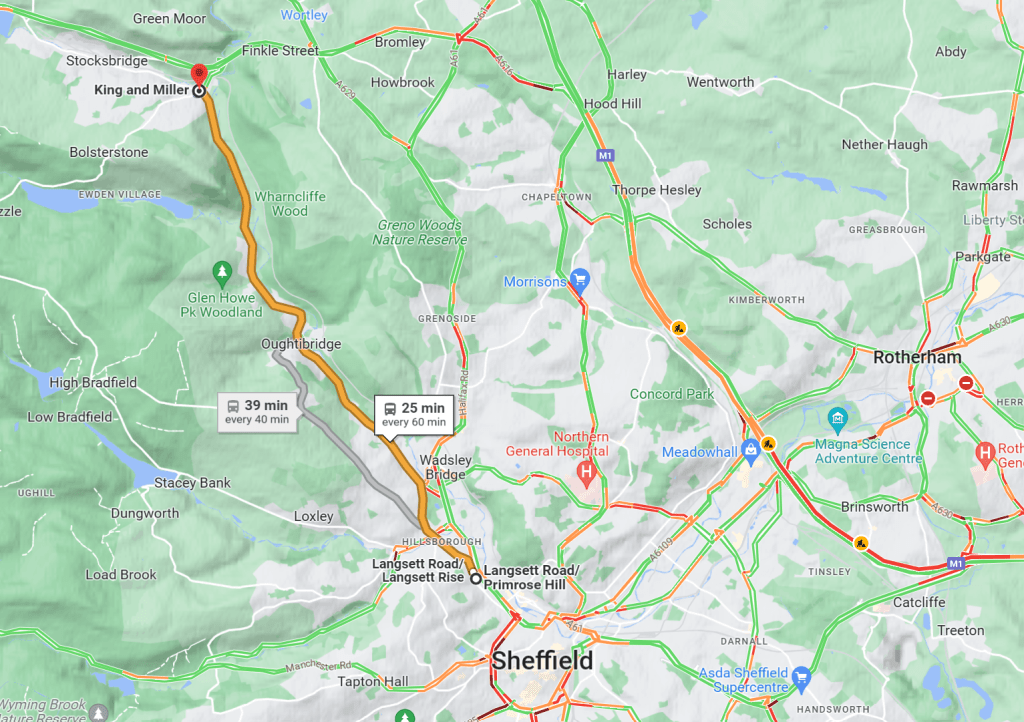Click the King and Miller origin circle marker
The height and width of the screenshot is (722, 1024).
(x=199, y=91)
